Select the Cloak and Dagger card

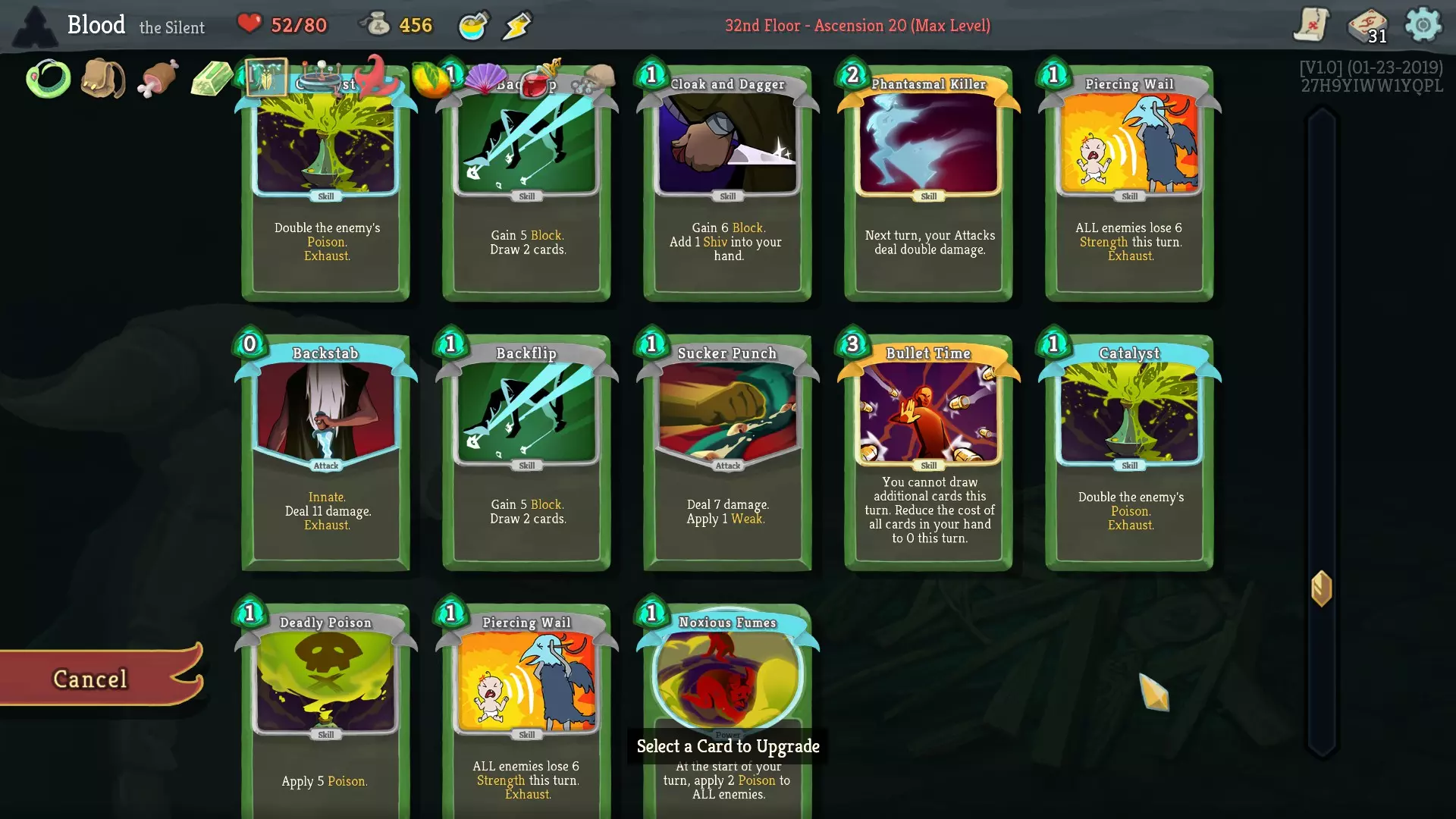point(727,182)
